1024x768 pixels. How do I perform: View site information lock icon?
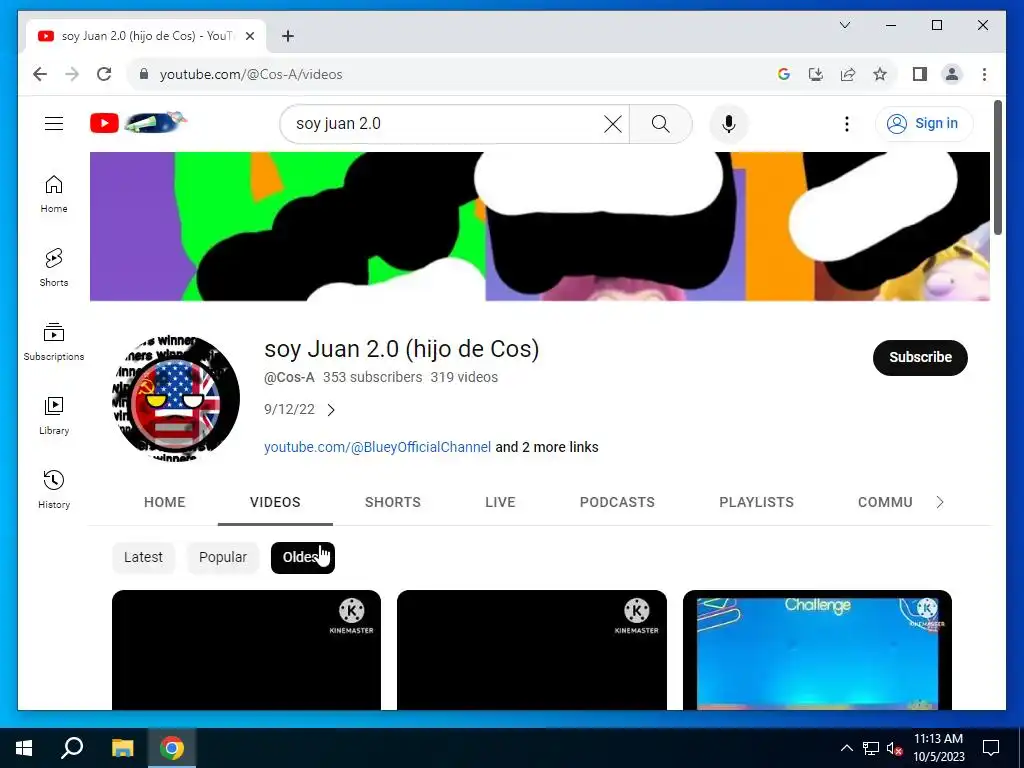(144, 74)
